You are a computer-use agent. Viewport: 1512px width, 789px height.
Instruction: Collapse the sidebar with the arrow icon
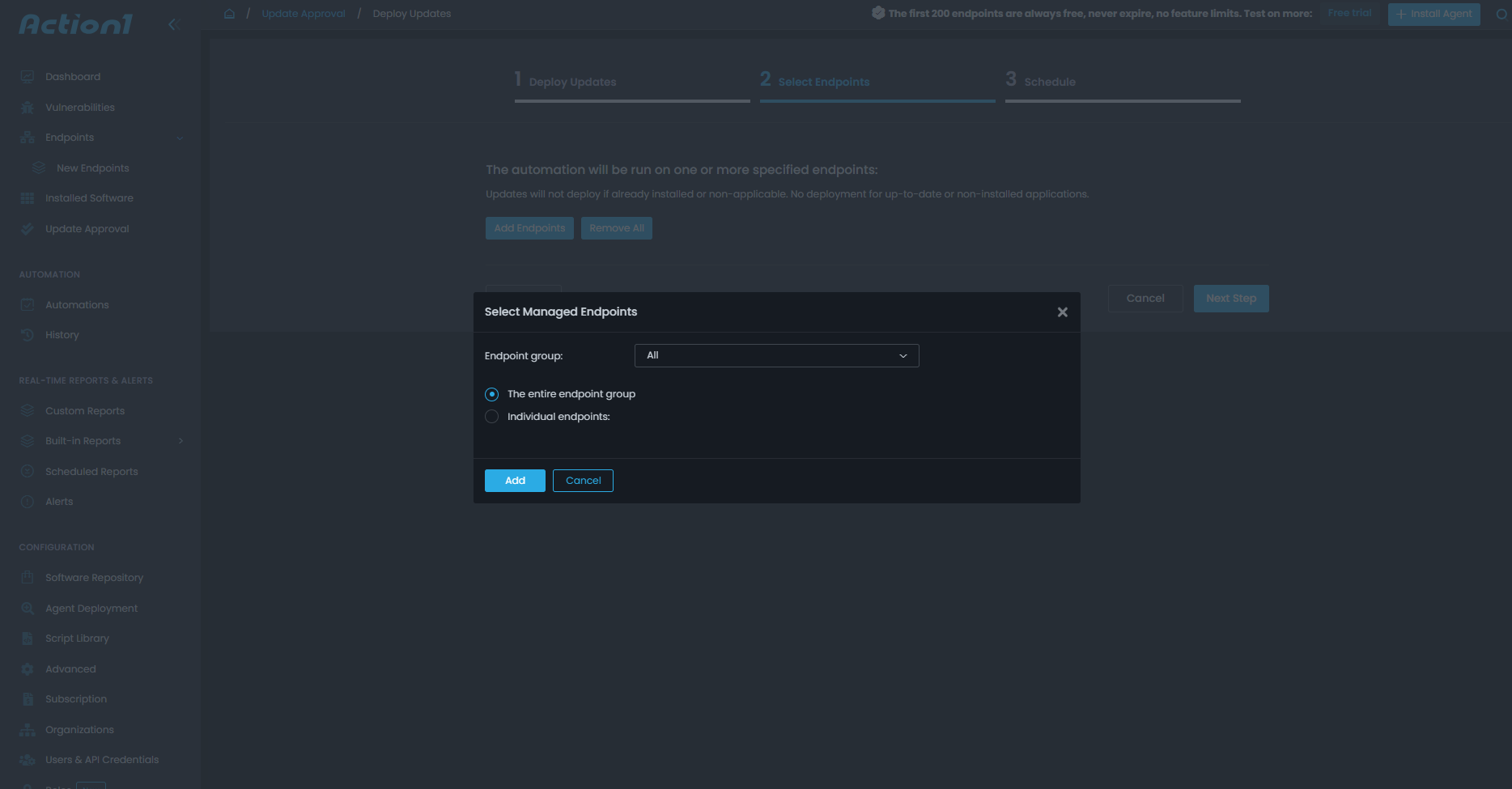point(172,24)
